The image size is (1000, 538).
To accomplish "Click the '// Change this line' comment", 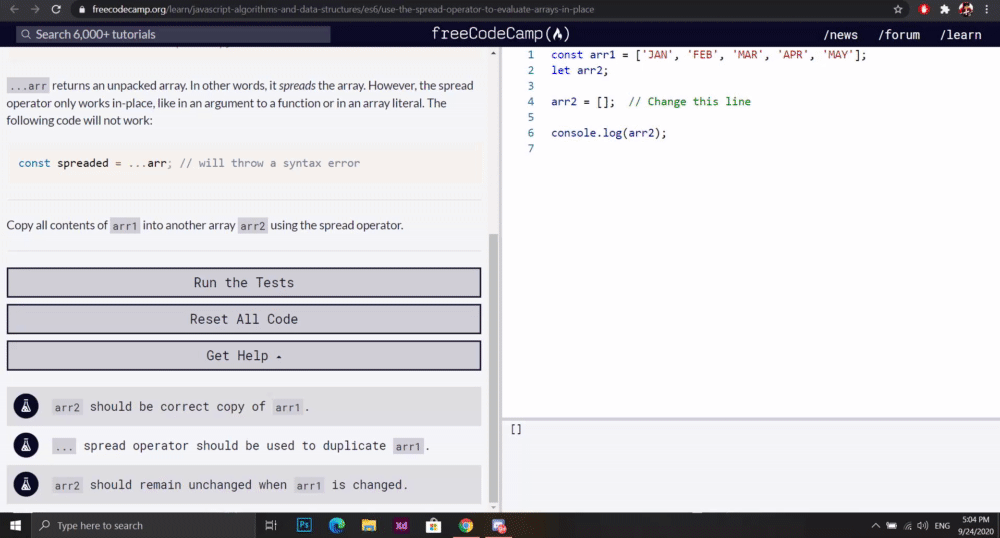I will pos(689,101).
